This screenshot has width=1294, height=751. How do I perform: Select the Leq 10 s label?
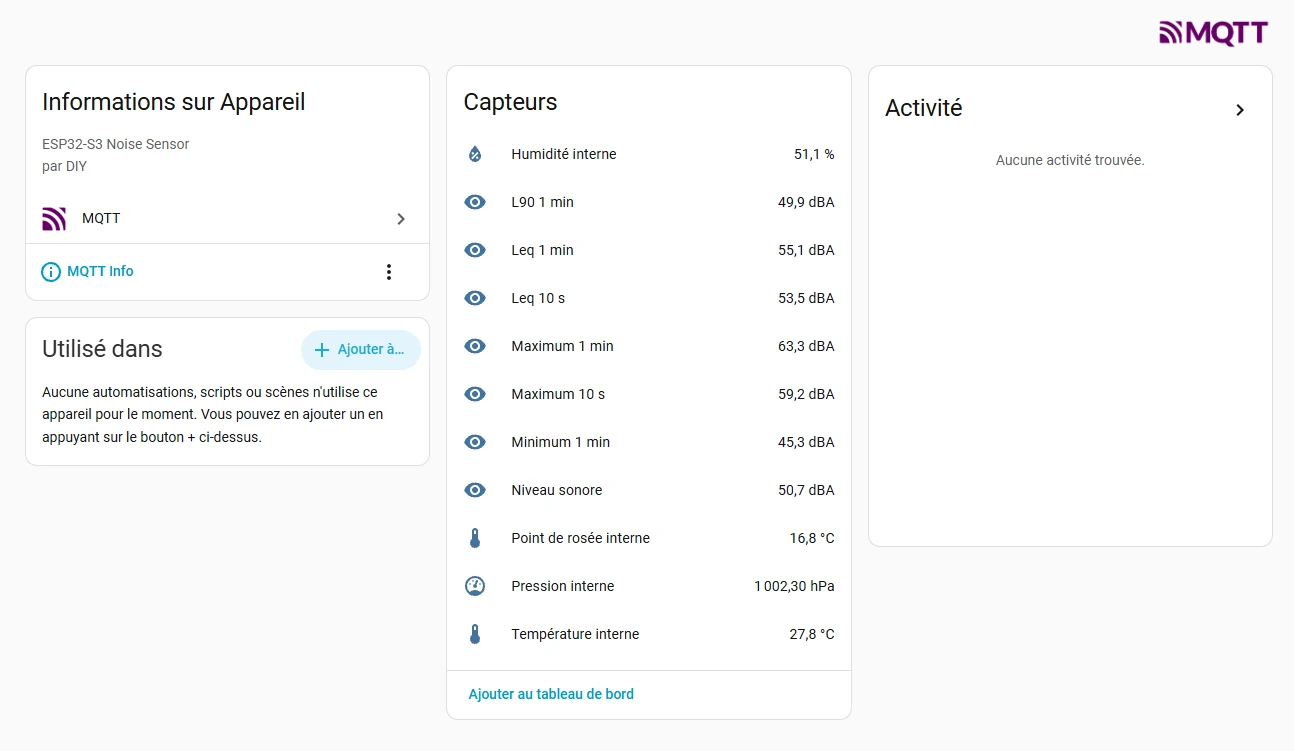click(538, 298)
